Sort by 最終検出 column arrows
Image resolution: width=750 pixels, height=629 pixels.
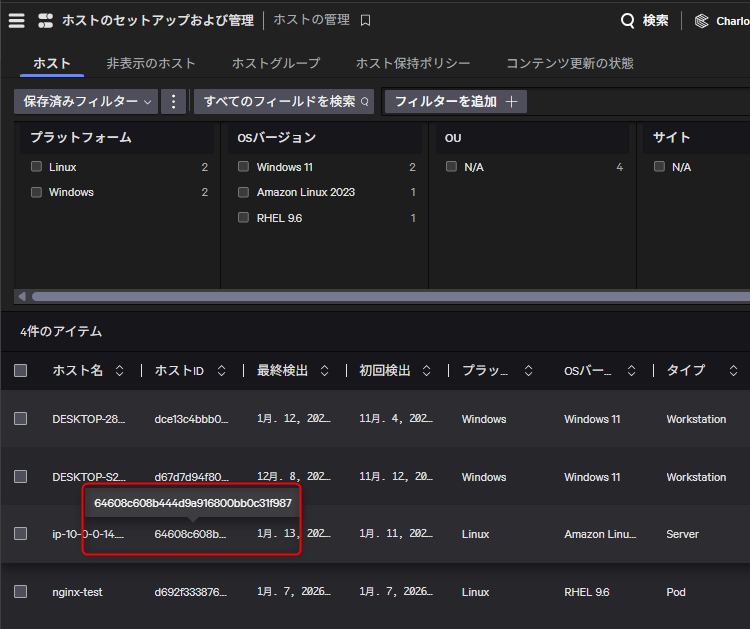[324, 371]
